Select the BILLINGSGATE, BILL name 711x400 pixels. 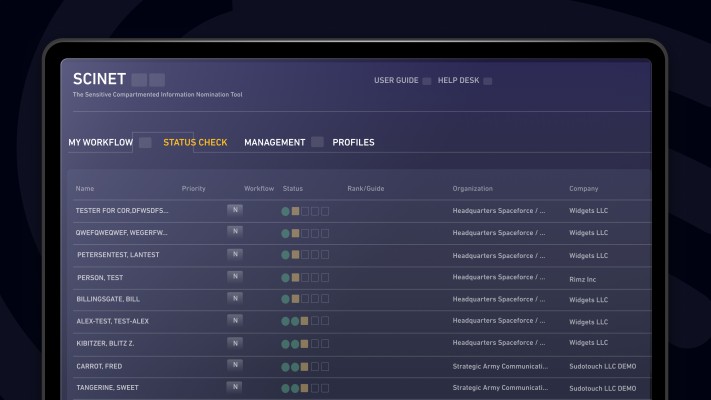coord(108,299)
